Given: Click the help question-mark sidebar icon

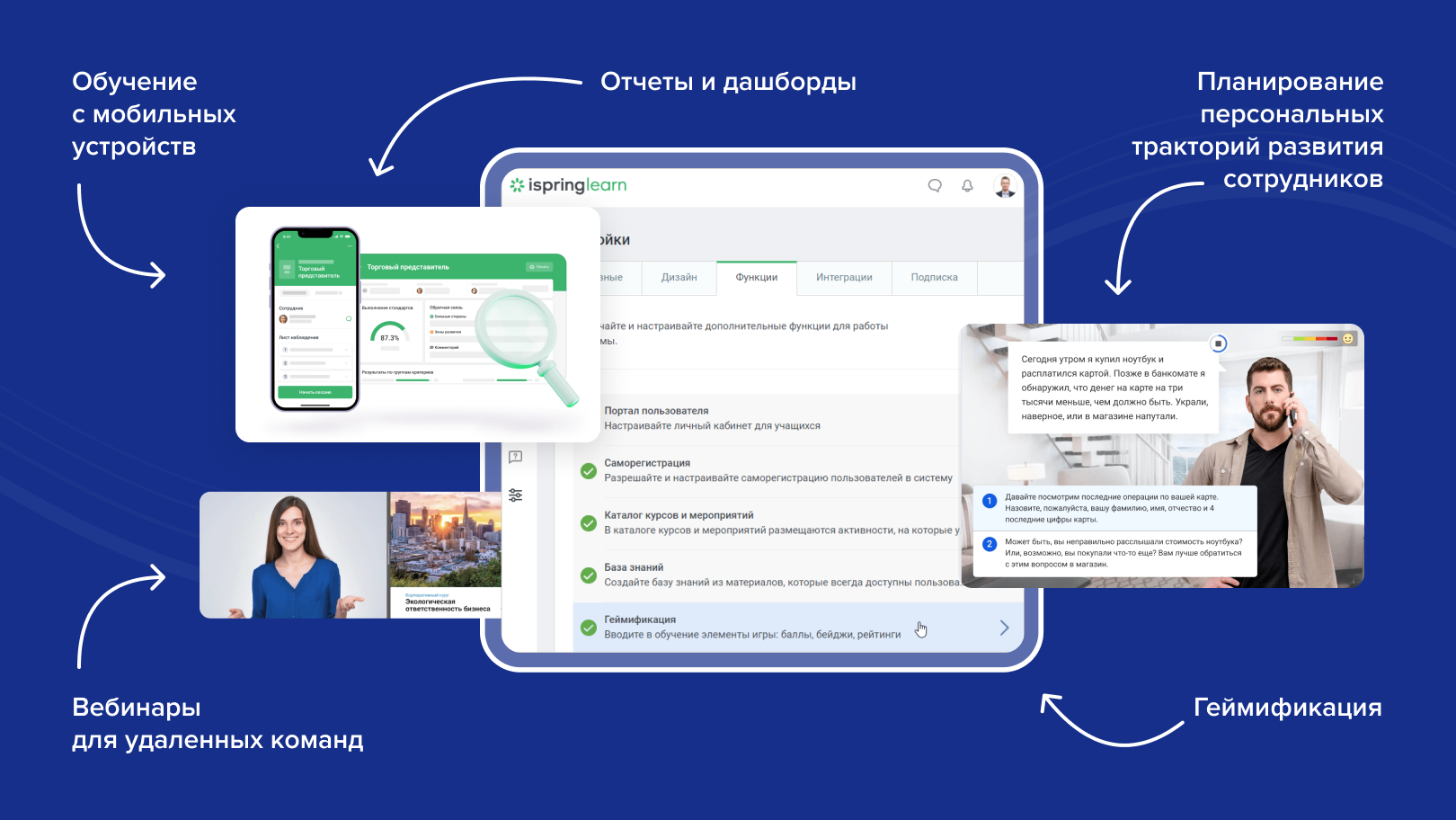Looking at the screenshot, I should click(515, 457).
